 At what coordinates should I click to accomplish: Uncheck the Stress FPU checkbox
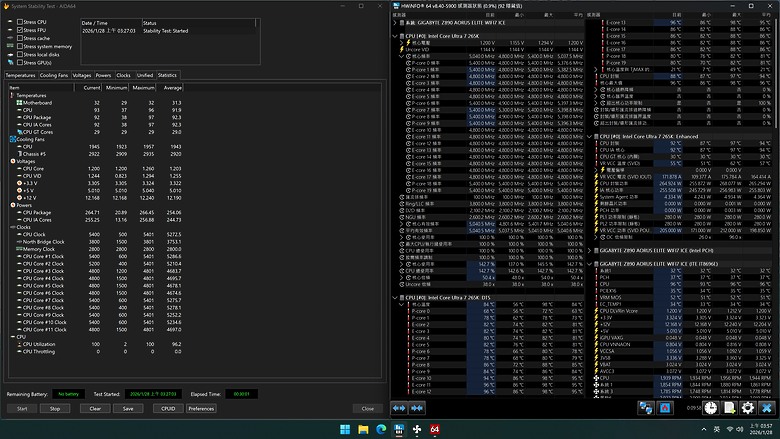click(x=20, y=30)
